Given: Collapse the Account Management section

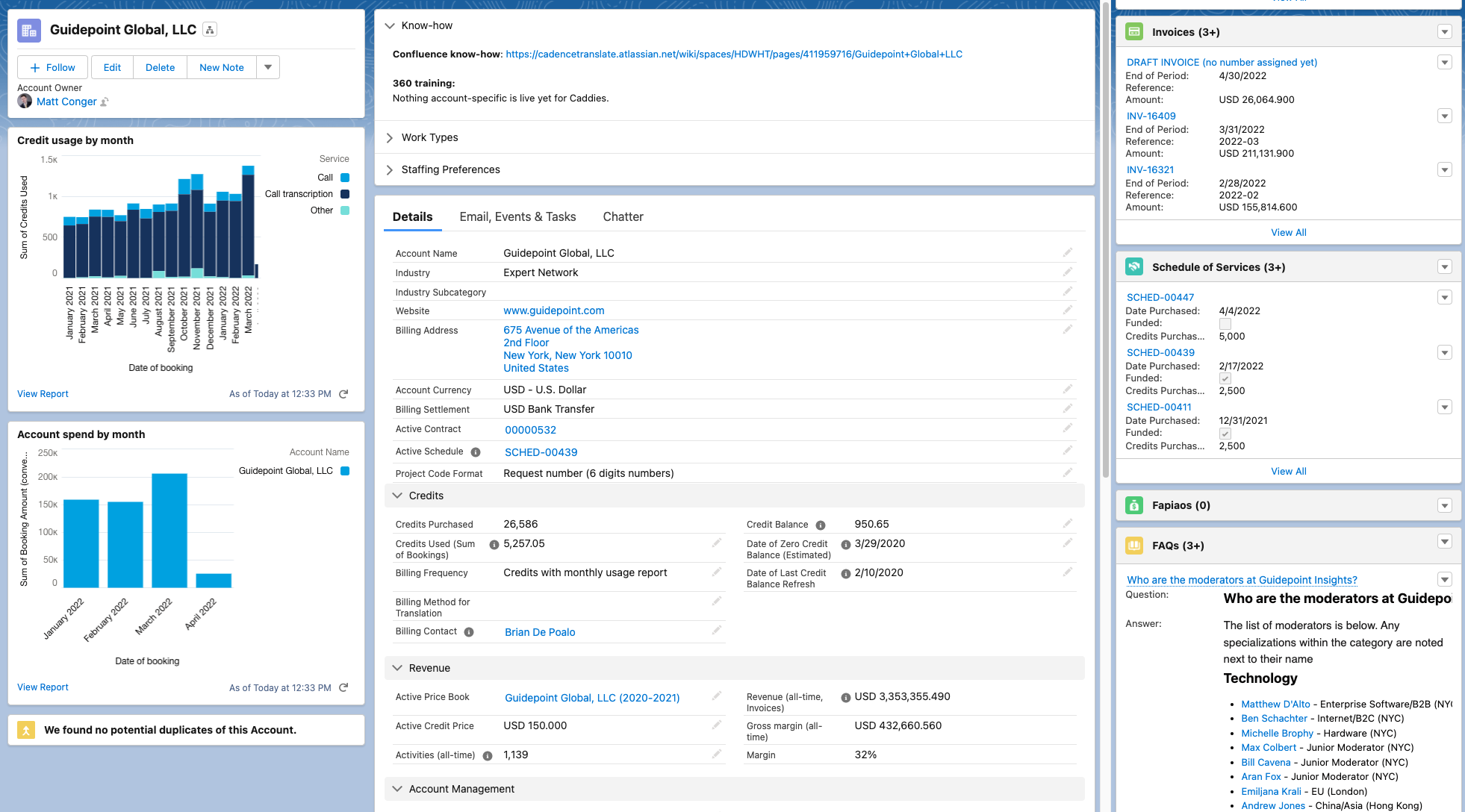Looking at the screenshot, I should point(397,789).
